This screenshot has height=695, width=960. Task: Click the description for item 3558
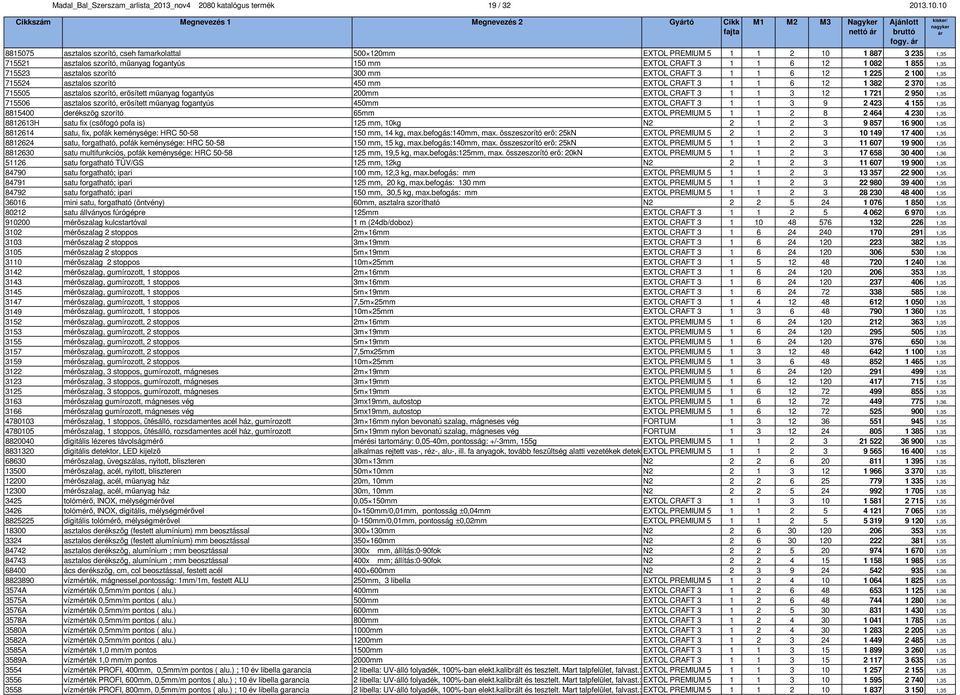coord(187,690)
